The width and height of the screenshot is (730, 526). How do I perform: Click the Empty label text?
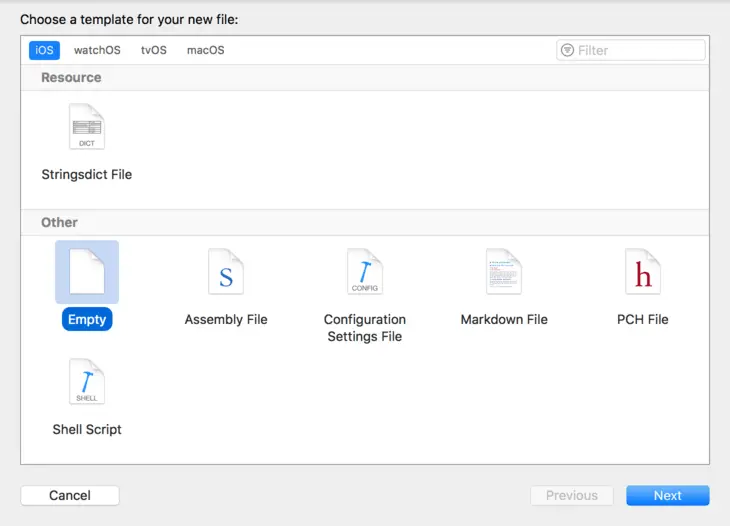86,319
